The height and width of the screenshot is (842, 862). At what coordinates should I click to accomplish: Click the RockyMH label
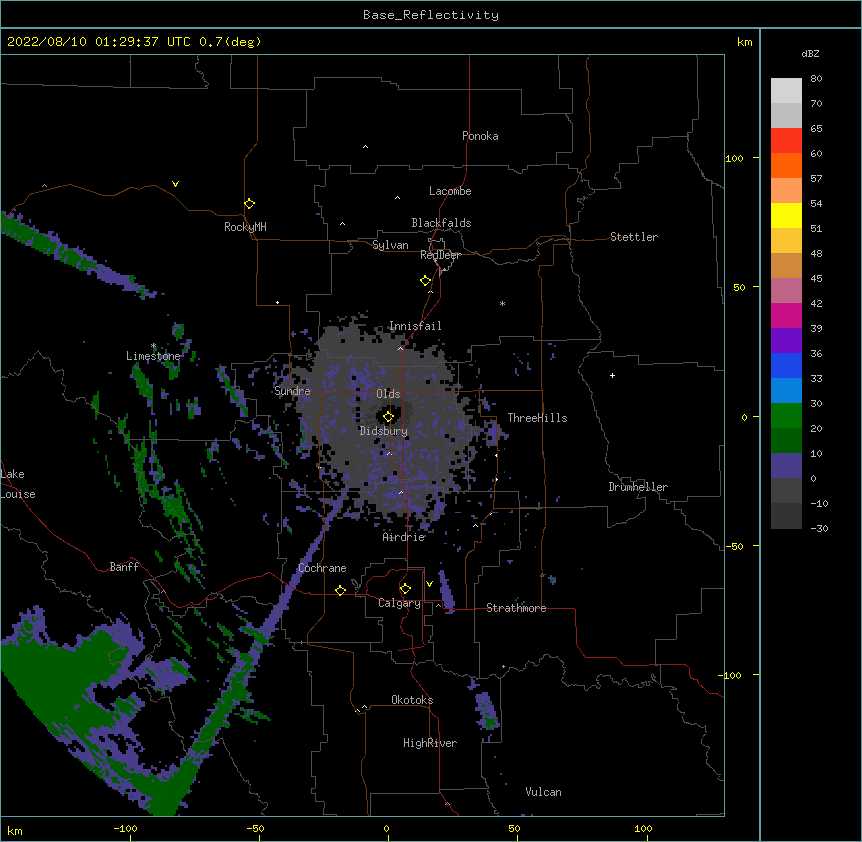(245, 227)
